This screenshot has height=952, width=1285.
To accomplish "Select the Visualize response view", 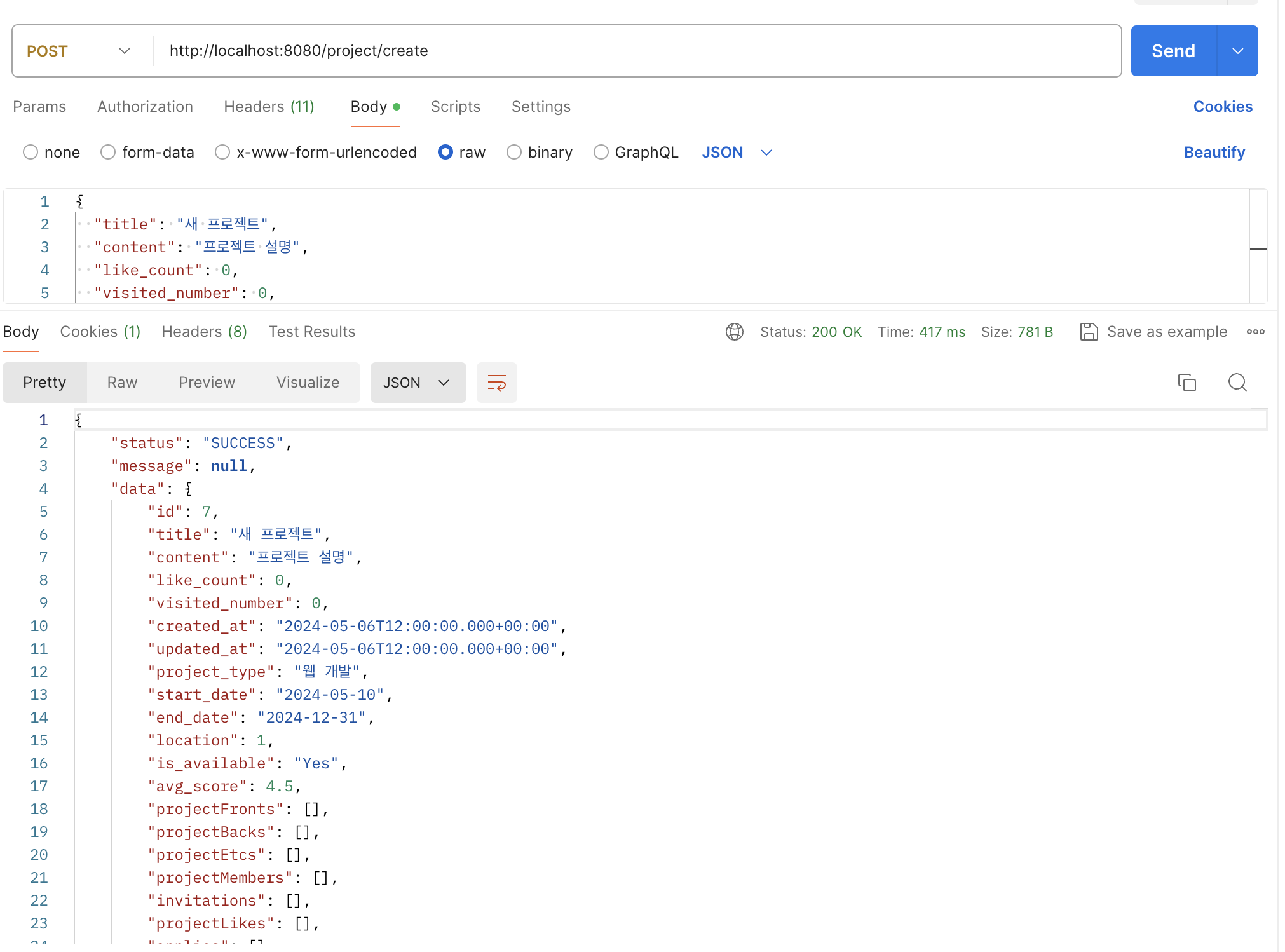I will 308,383.
